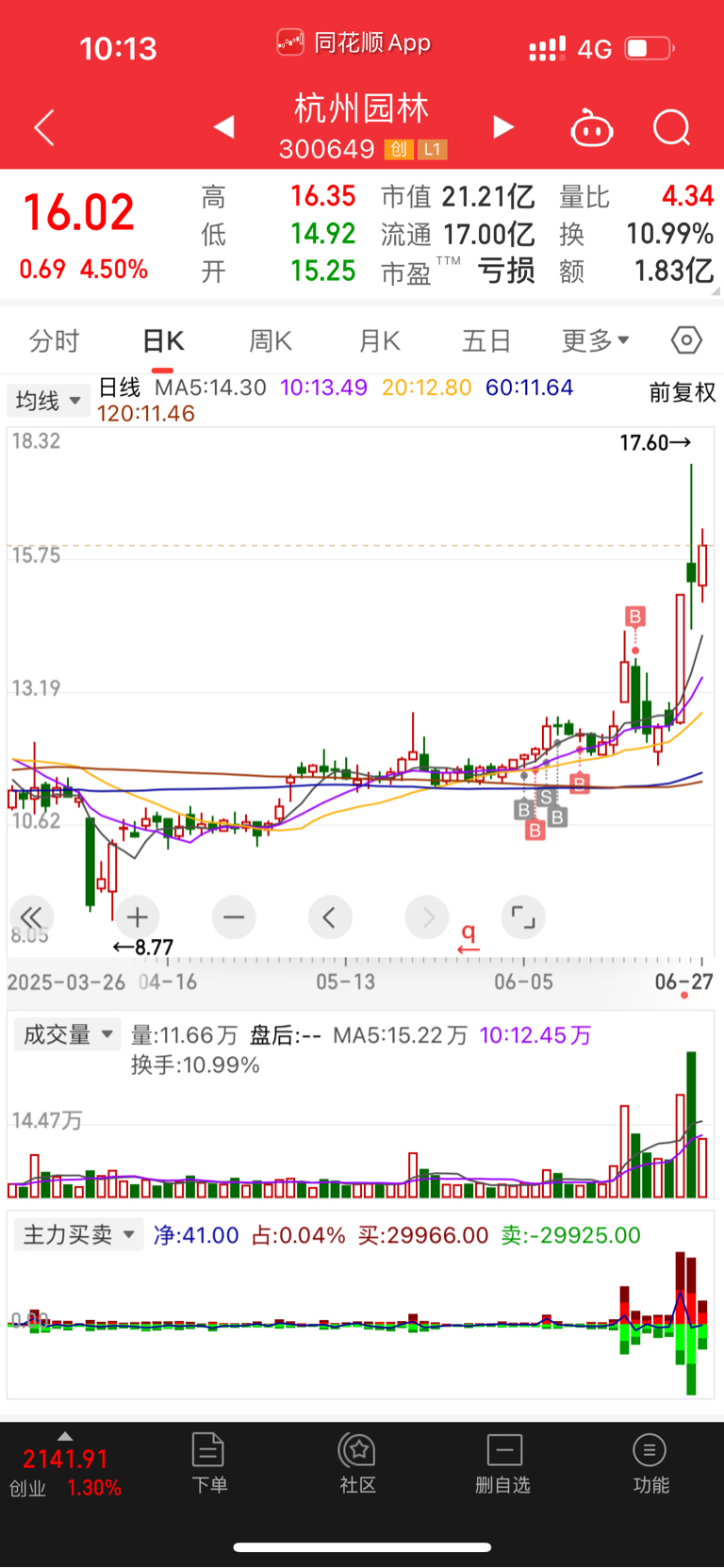This screenshot has width=724, height=1568.
Task: Tap the 高 16.35 high price
Action: click(x=278, y=196)
